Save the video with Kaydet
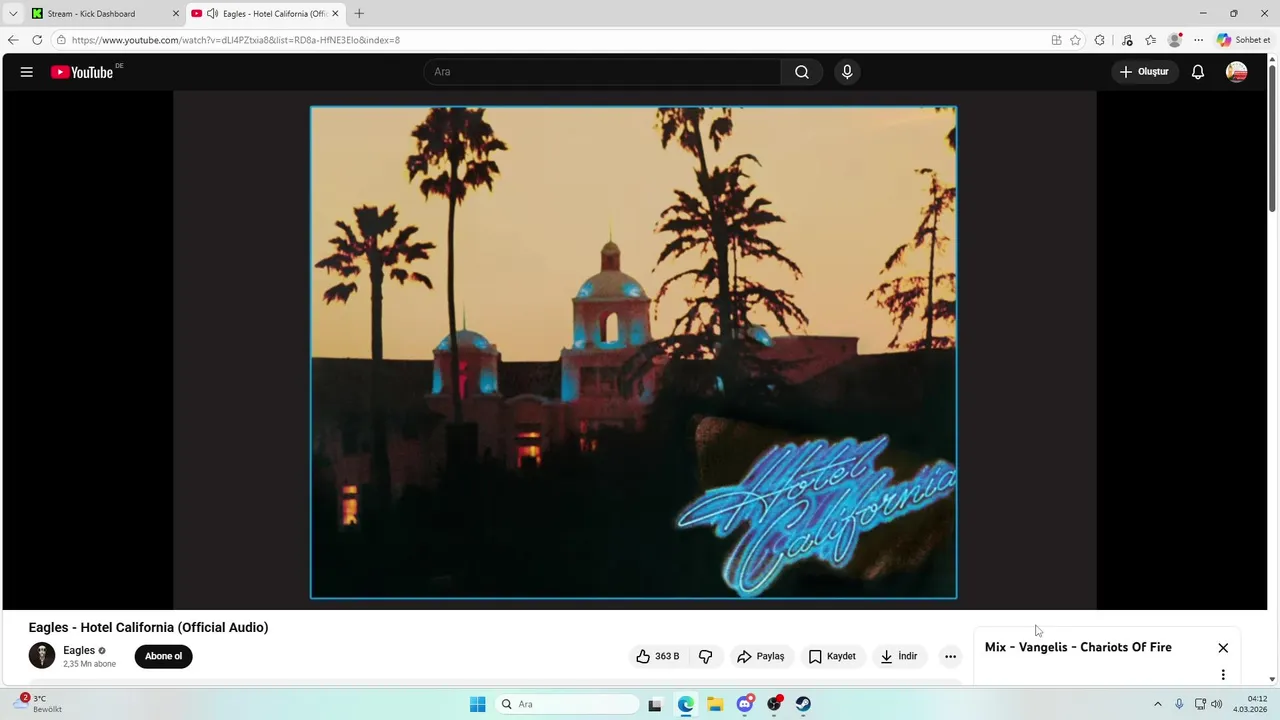The width and height of the screenshot is (1280, 720). pos(832,656)
